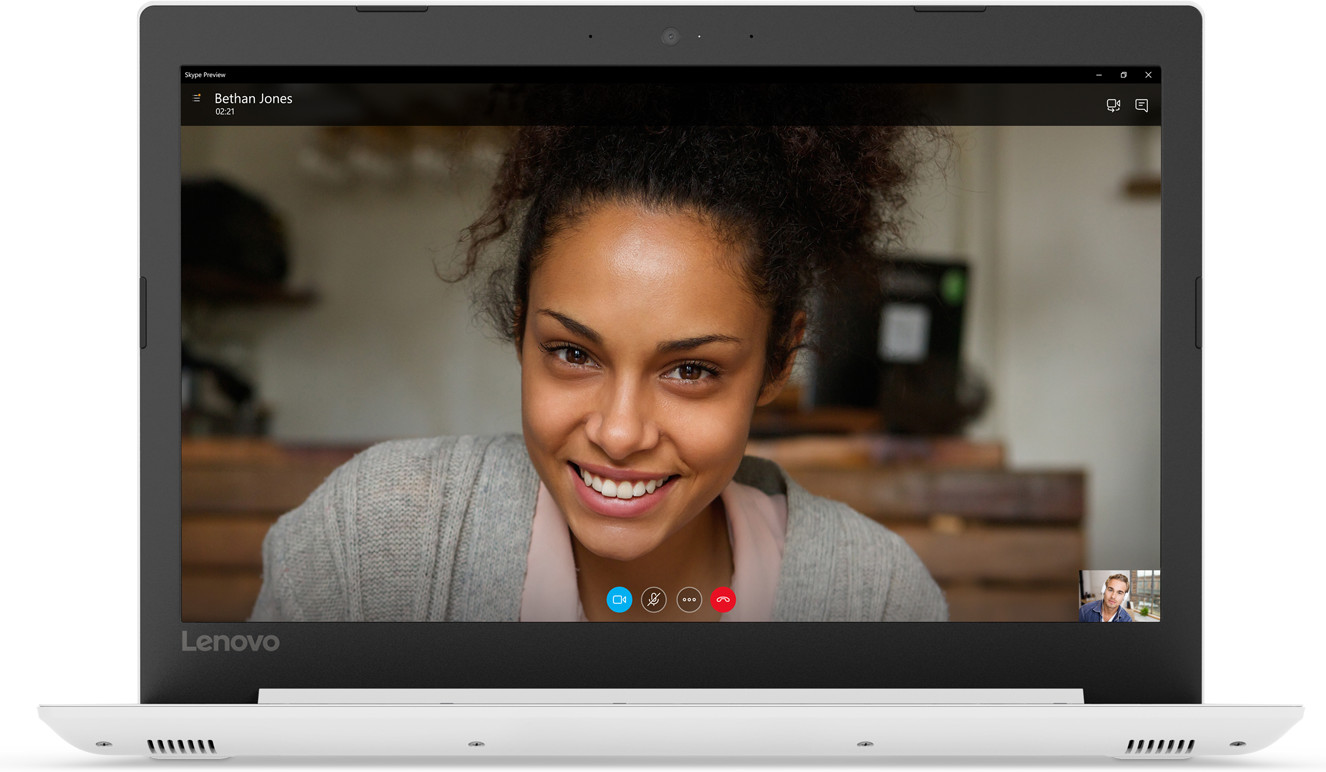Minimize the Skype Preview window
The height and width of the screenshot is (772, 1326).
tap(1098, 75)
